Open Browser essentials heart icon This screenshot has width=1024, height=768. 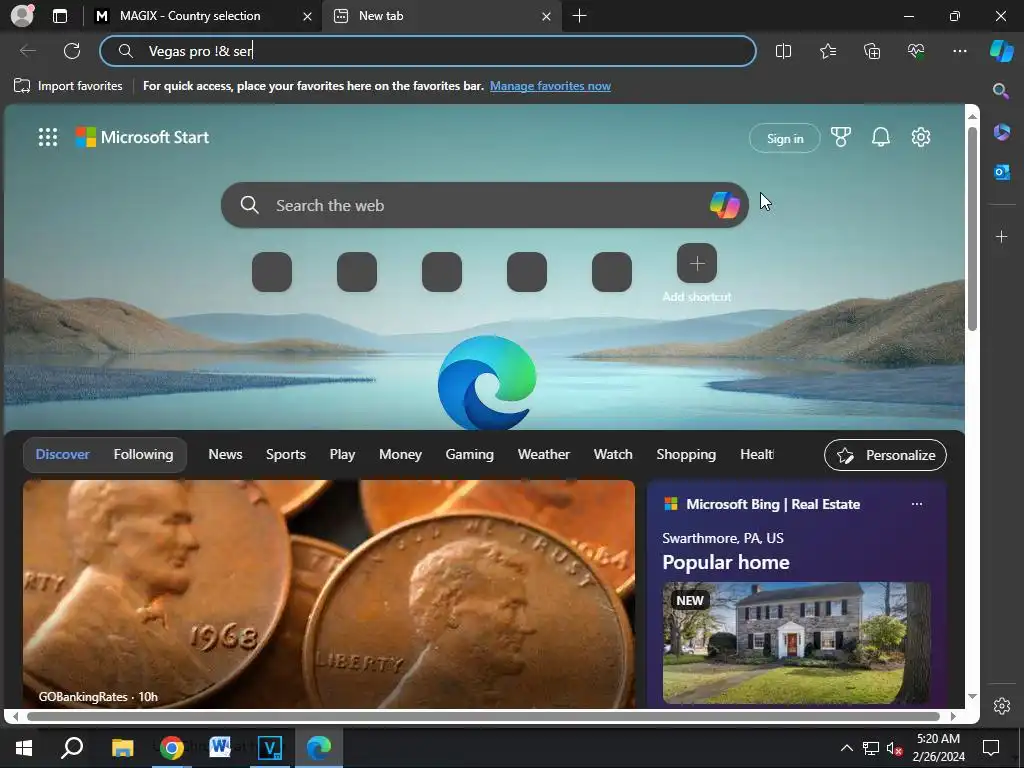coord(916,51)
